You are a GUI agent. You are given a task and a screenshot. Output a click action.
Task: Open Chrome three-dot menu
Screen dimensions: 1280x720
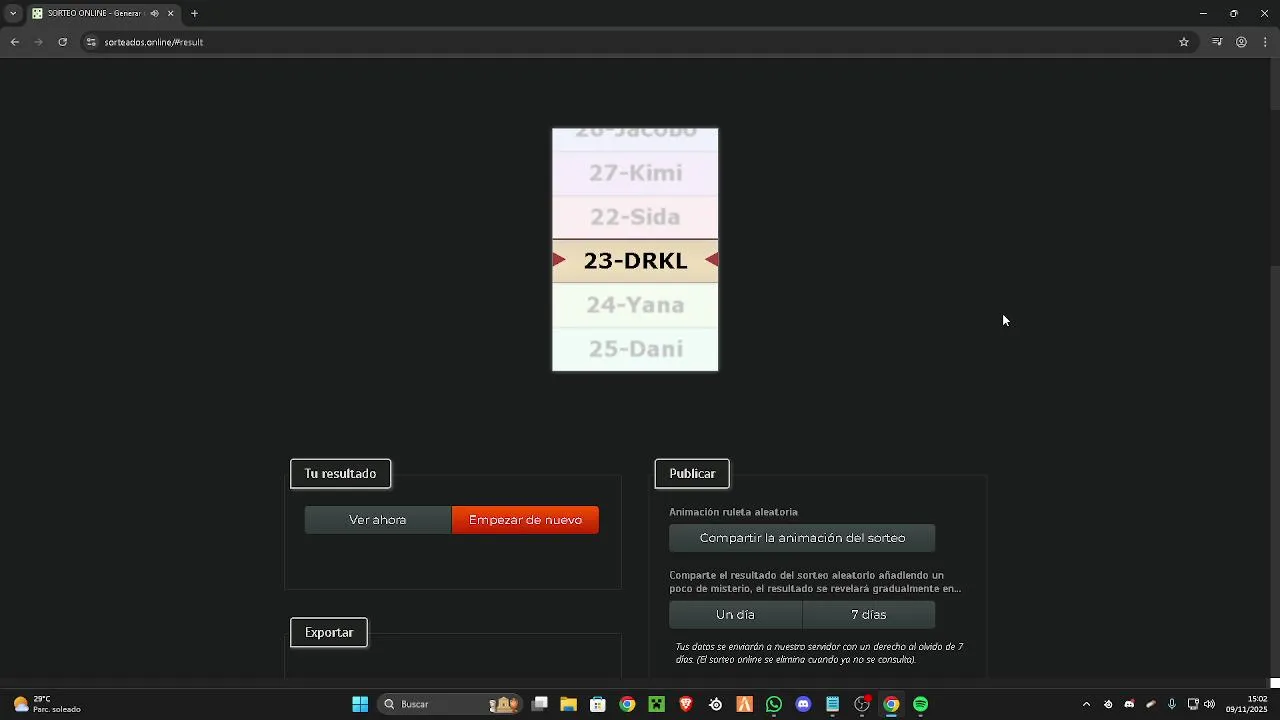coord(1265,42)
